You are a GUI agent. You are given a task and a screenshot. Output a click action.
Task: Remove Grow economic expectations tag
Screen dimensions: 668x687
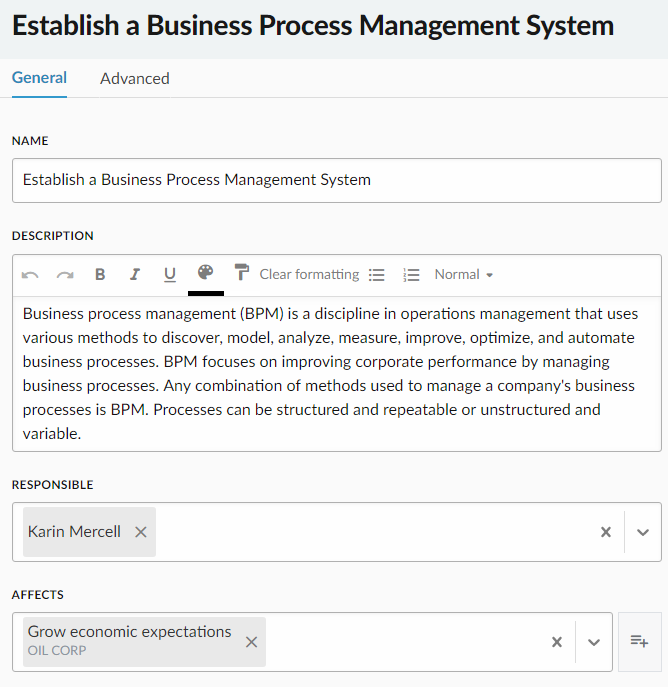[251, 642]
